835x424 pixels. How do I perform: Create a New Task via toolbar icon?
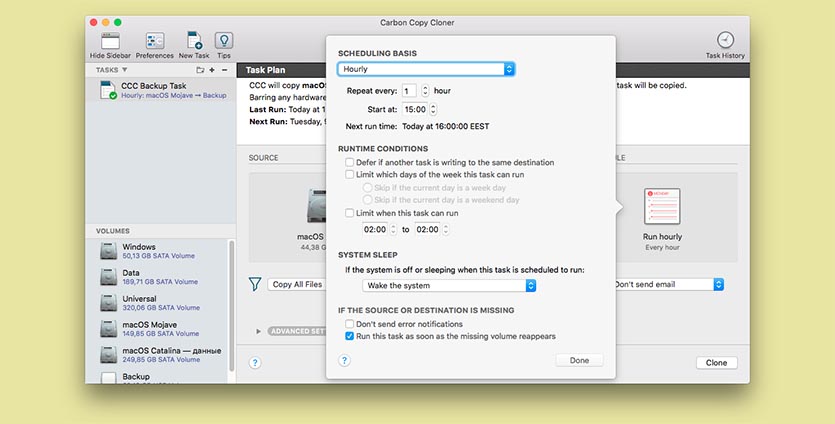pos(194,40)
